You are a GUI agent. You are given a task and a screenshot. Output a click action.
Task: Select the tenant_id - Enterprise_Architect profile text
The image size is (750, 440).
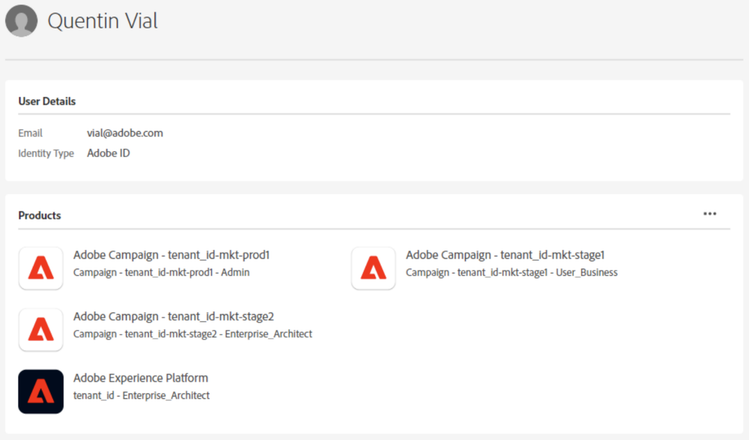click(x=141, y=396)
